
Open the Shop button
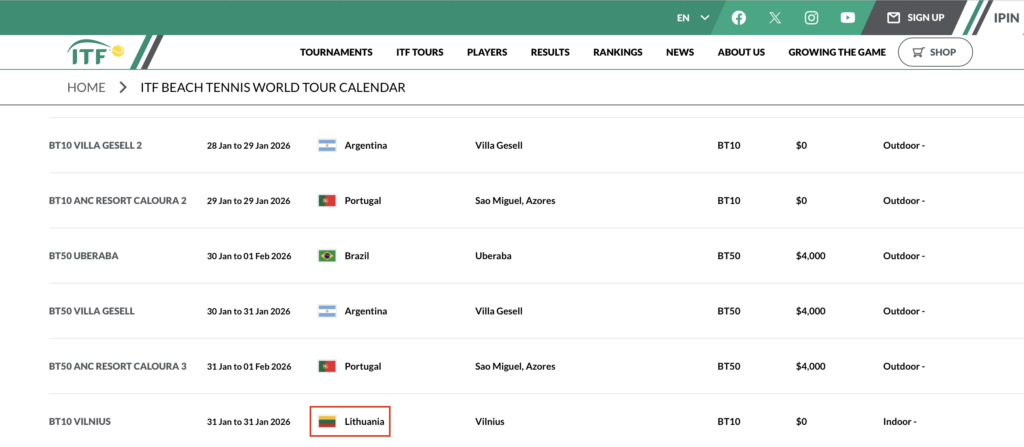tap(935, 52)
